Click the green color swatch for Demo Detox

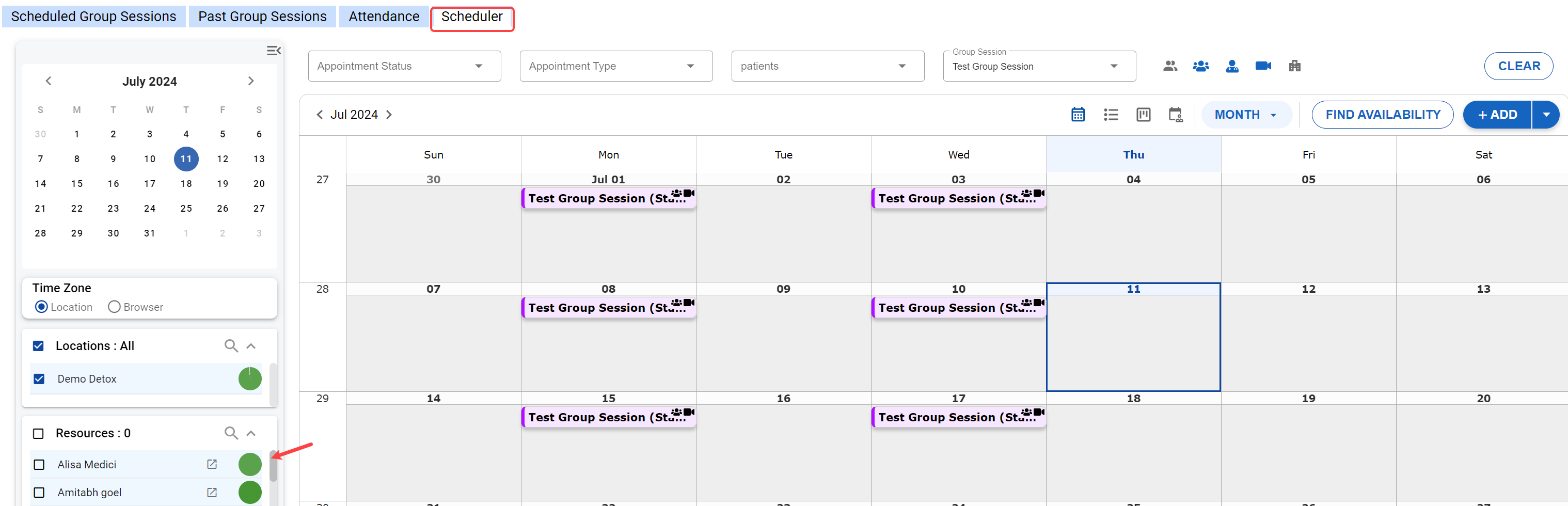[x=249, y=379]
